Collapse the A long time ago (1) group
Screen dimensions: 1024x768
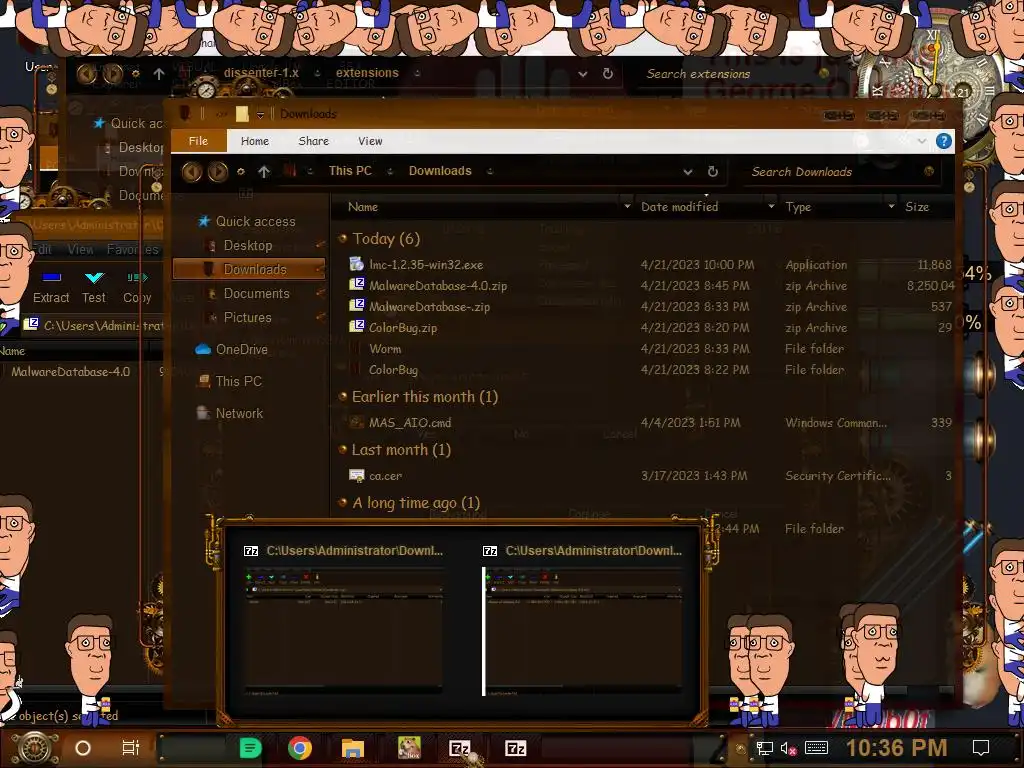[343, 502]
